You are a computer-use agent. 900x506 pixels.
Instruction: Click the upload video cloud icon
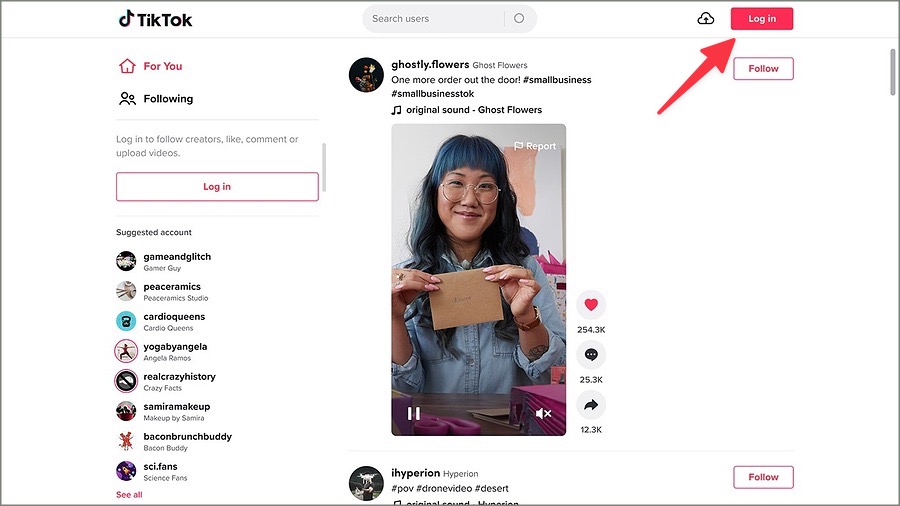705,19
